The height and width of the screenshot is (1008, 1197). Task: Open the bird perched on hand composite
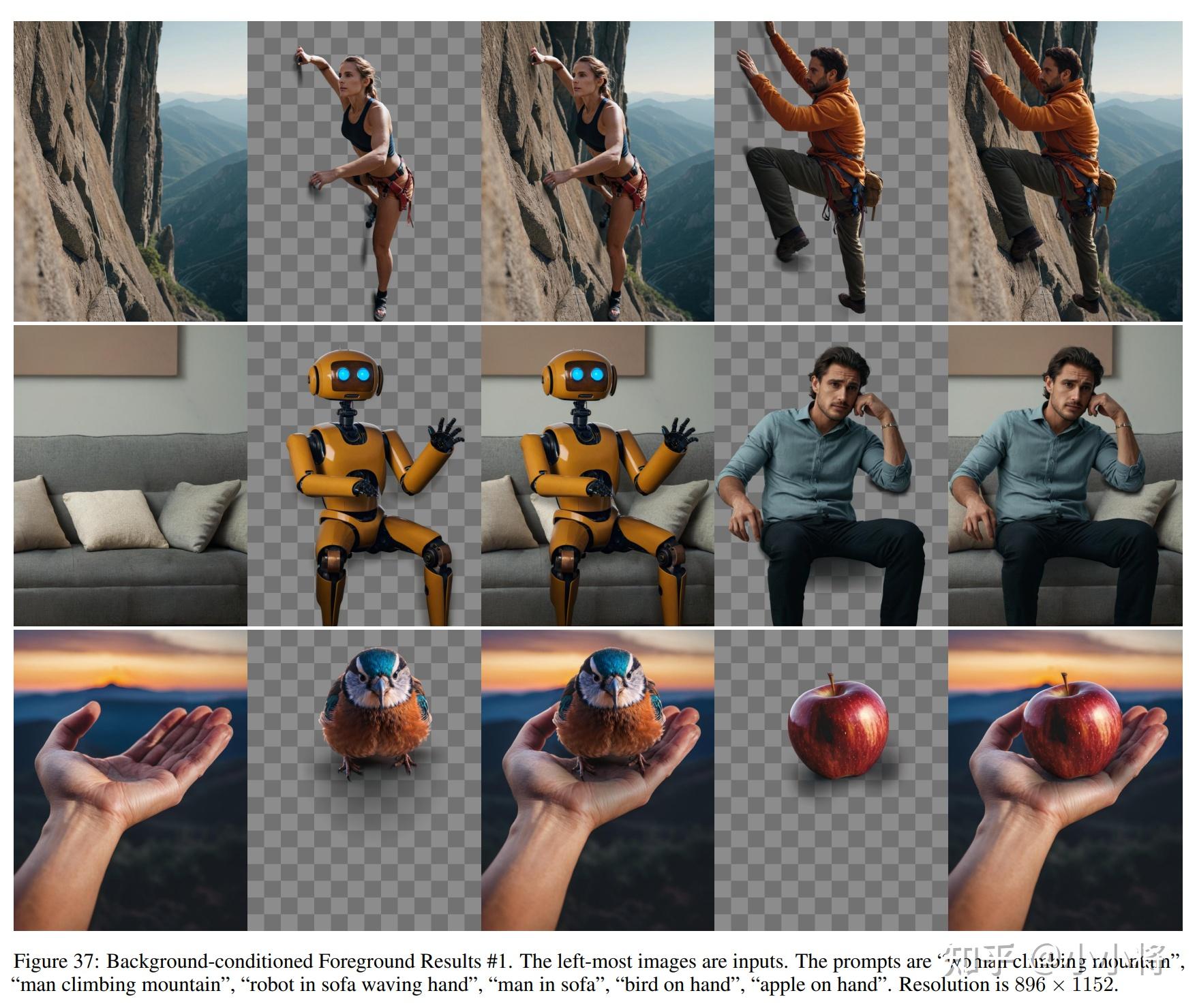click(597, 780)
